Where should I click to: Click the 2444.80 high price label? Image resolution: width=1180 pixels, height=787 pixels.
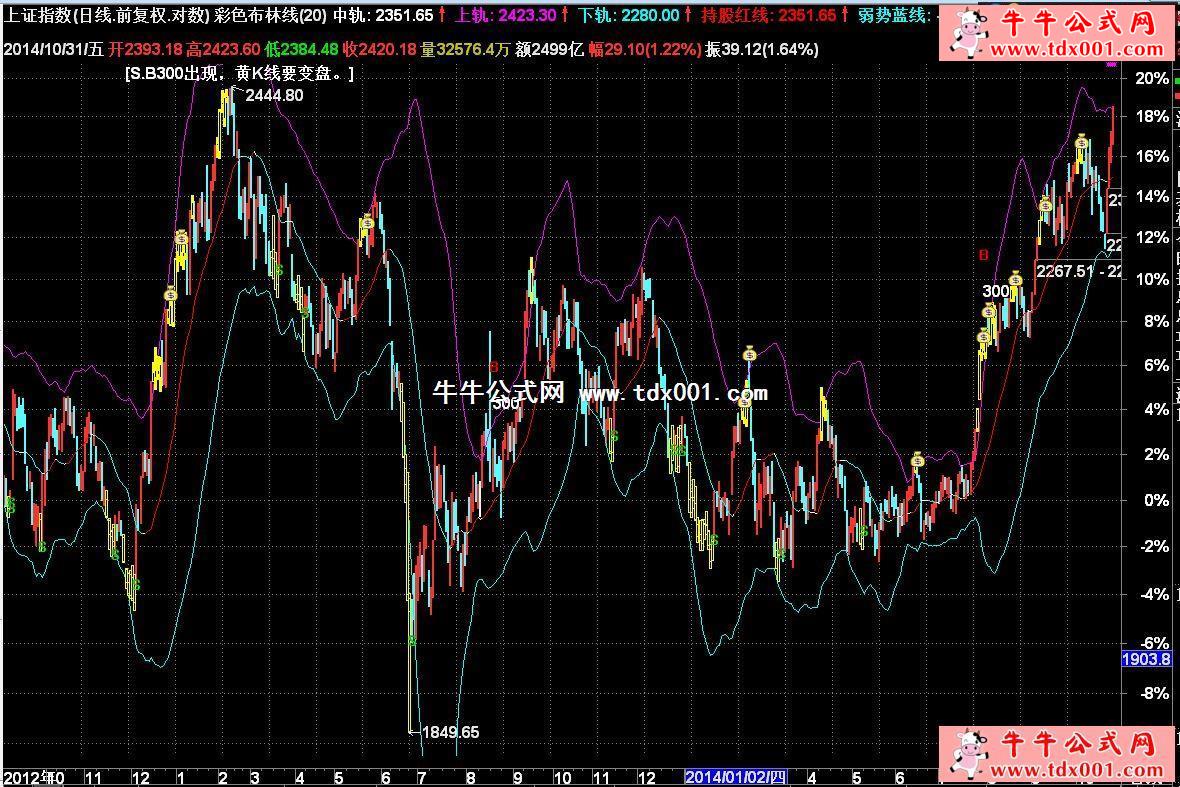click(273, 95)
